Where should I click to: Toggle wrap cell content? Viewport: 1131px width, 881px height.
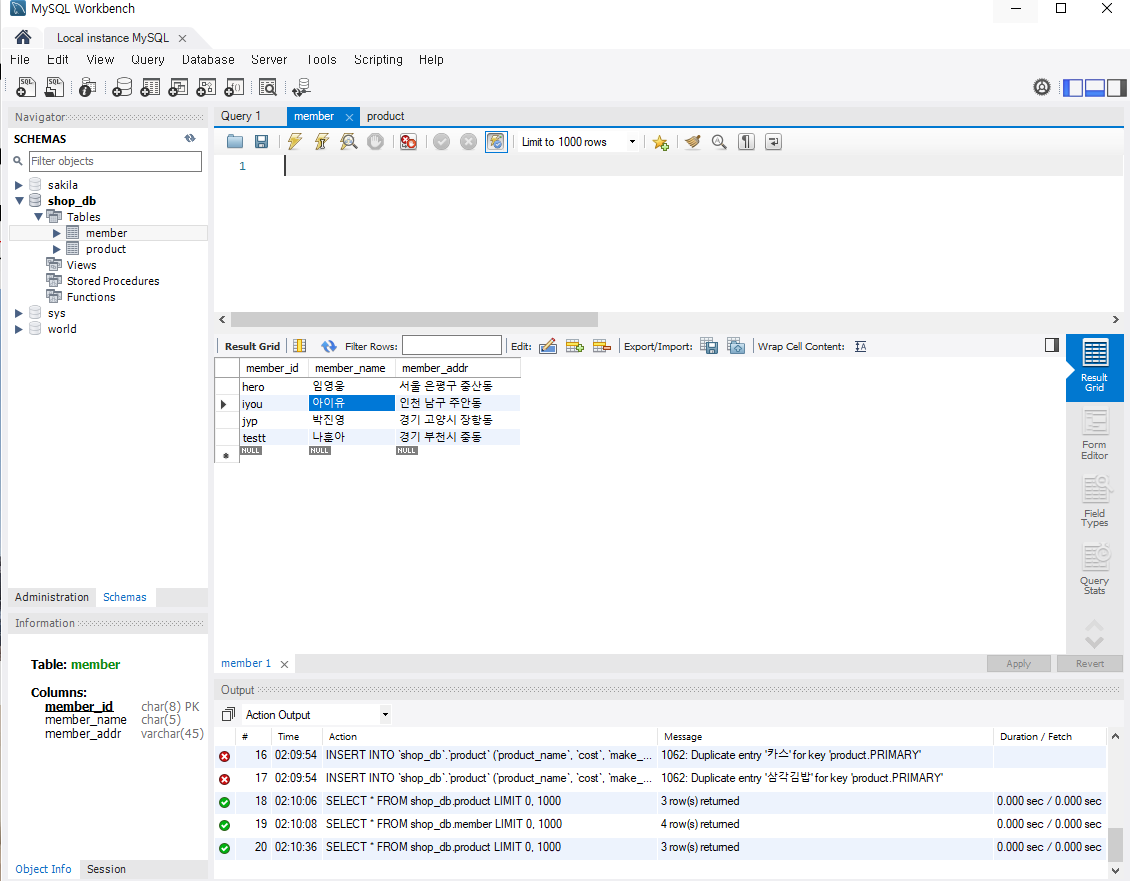861,346
